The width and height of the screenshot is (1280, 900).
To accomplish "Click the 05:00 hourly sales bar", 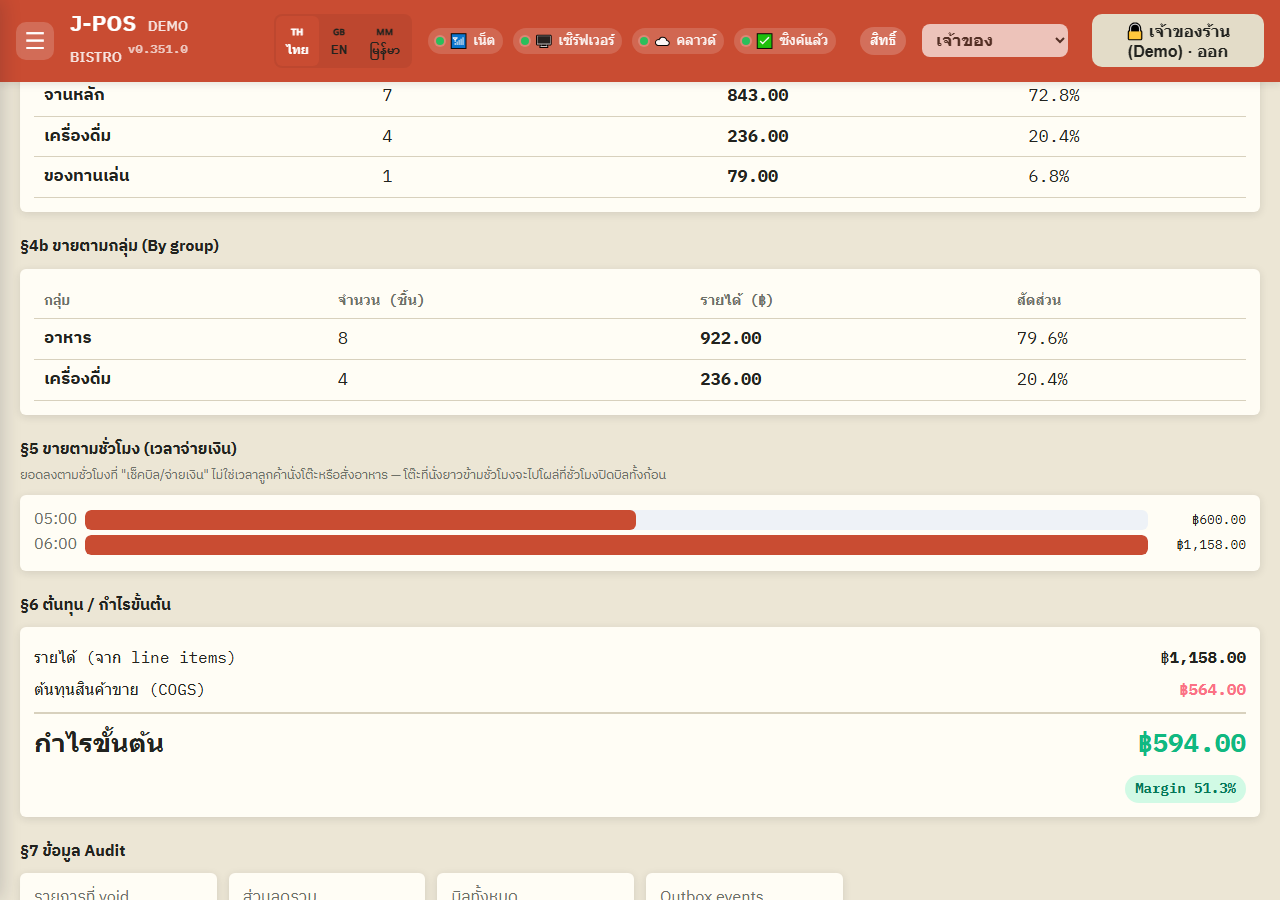I will (x=360, y=520).
